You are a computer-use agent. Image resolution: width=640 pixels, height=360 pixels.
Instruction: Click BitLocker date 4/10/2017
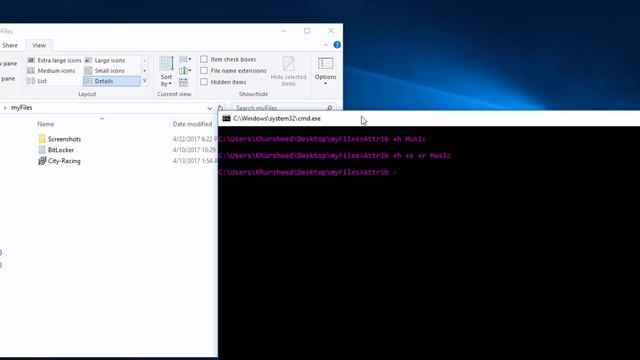coord(195,150)
